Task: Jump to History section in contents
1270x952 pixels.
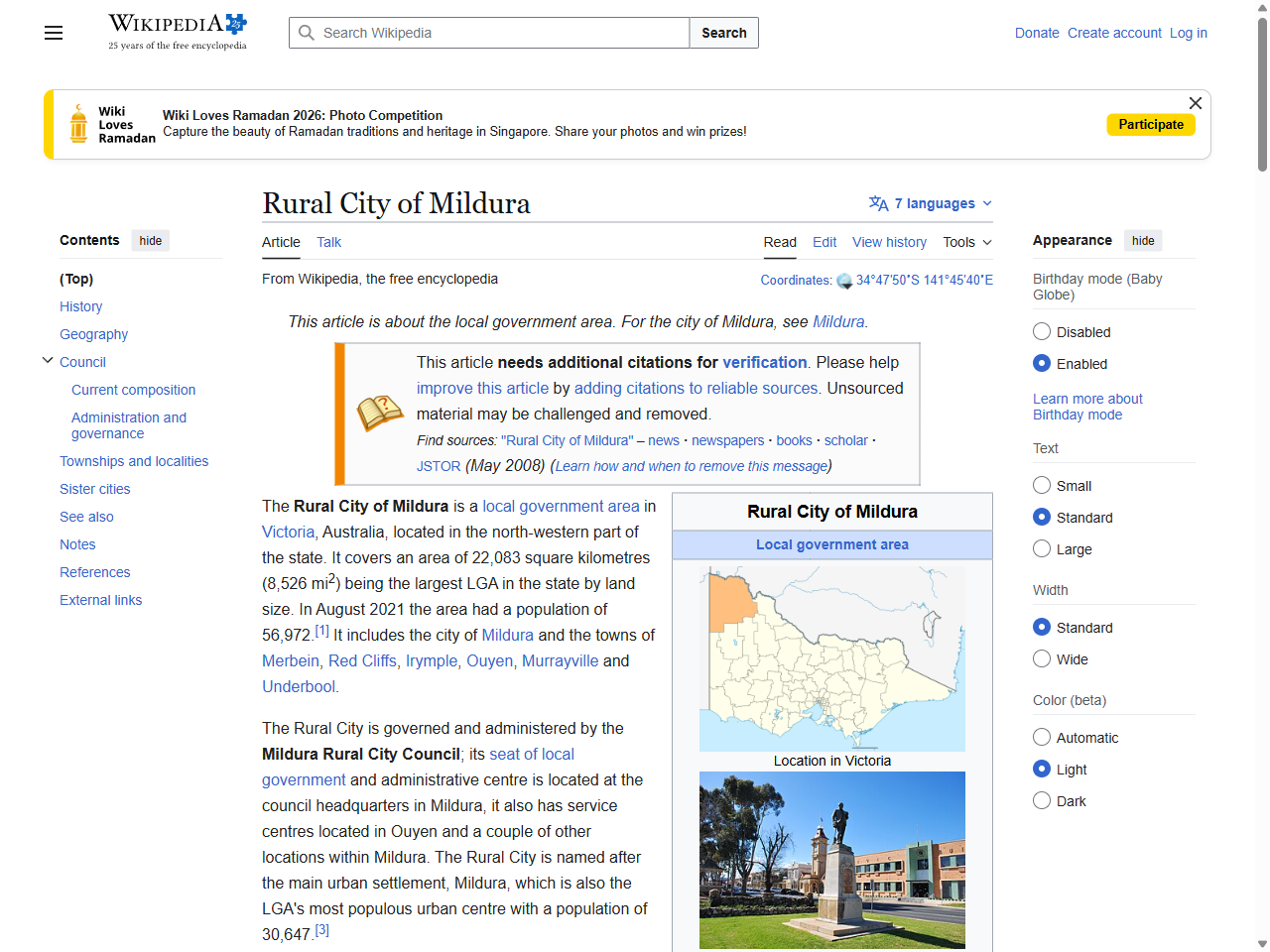Action: pos(80,306)
